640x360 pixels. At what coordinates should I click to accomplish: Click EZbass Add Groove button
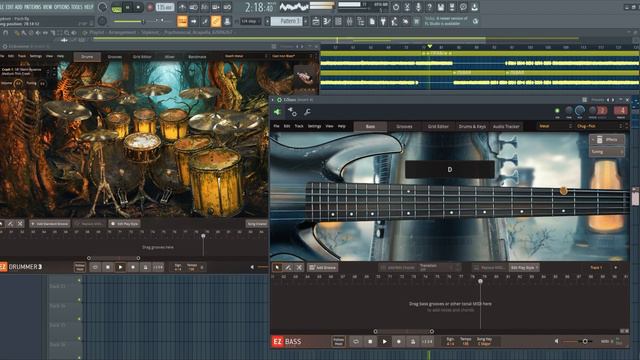(x=322, y=268)
